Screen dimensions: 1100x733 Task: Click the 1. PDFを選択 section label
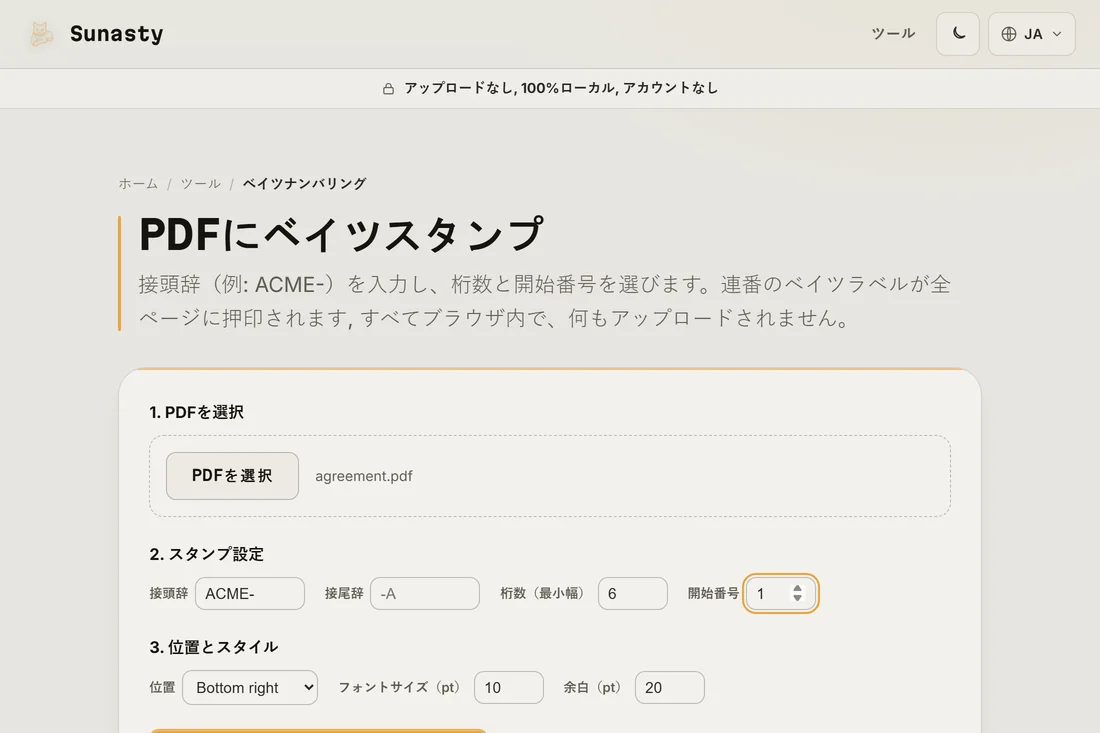196,412
